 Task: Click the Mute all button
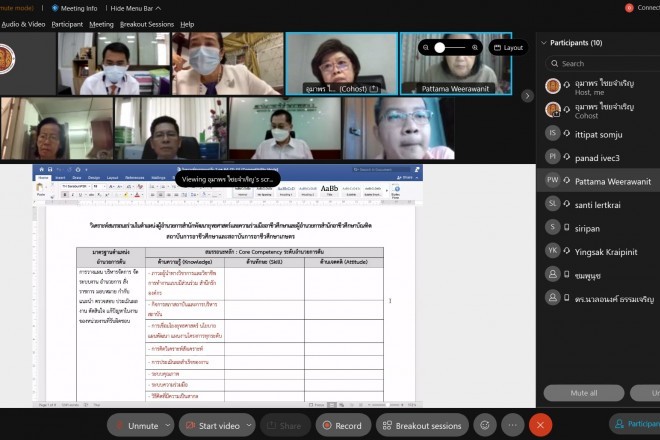point(583,393)
